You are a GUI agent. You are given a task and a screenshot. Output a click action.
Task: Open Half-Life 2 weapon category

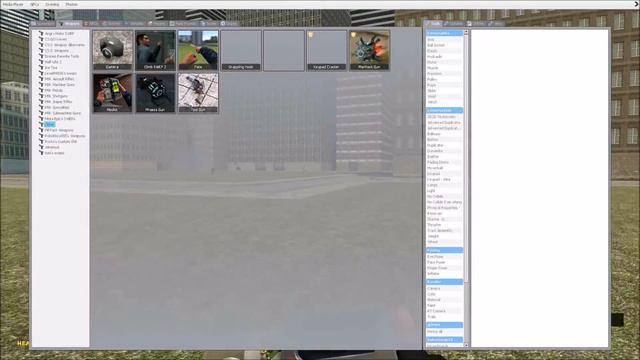pos(53,62)
